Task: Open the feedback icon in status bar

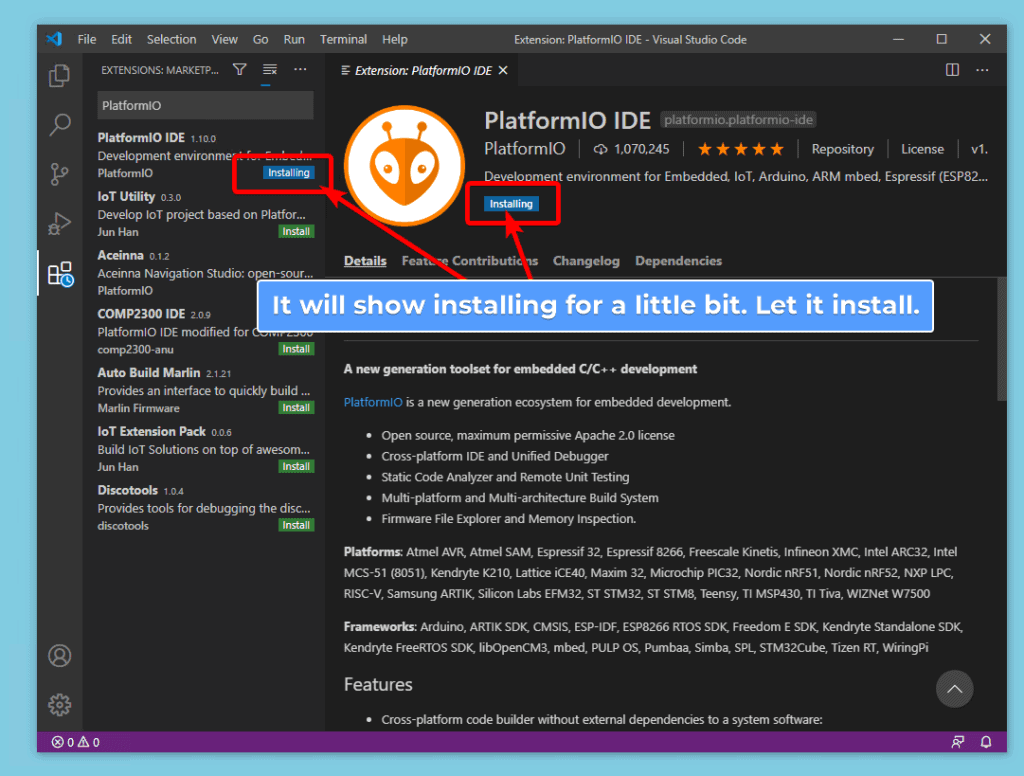Action: (x=957, y=742)
